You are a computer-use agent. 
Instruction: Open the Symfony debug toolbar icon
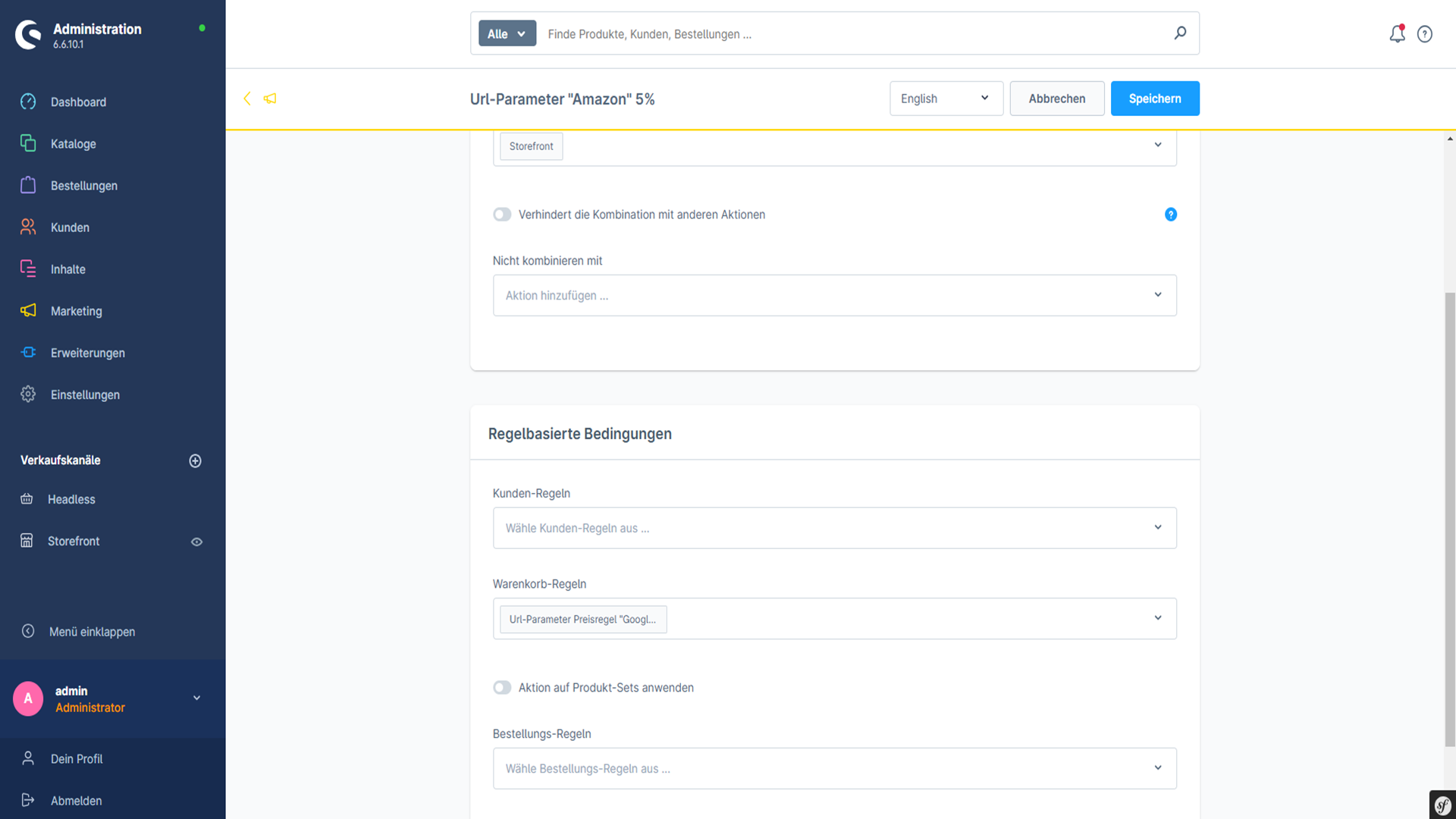(1442, 805)
